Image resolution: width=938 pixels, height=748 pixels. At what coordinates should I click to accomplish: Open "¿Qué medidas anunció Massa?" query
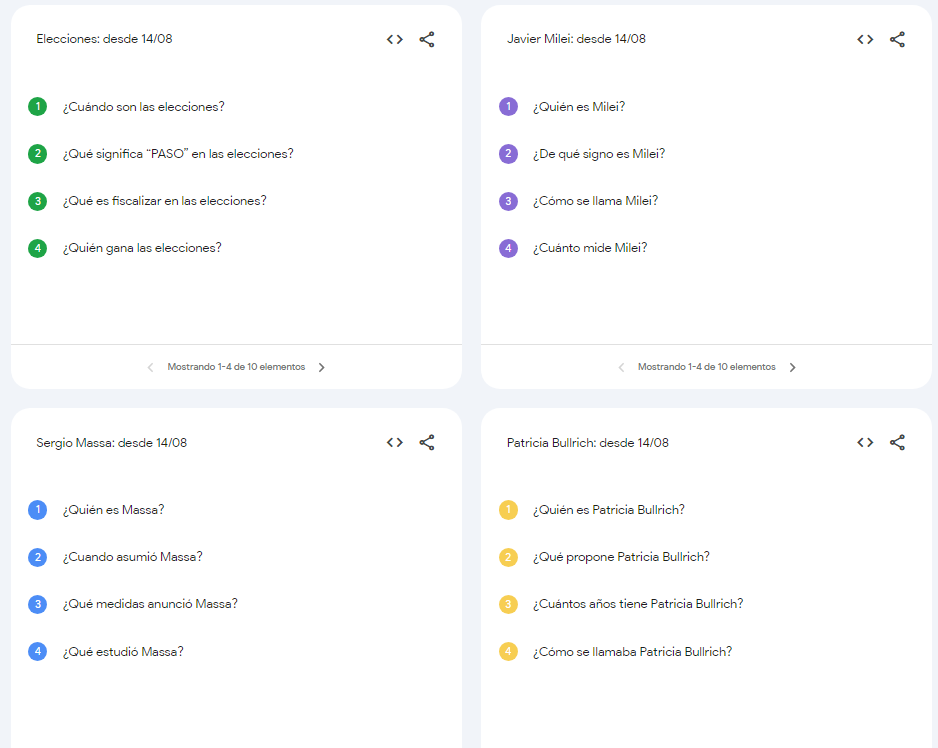tap(150, 604)
